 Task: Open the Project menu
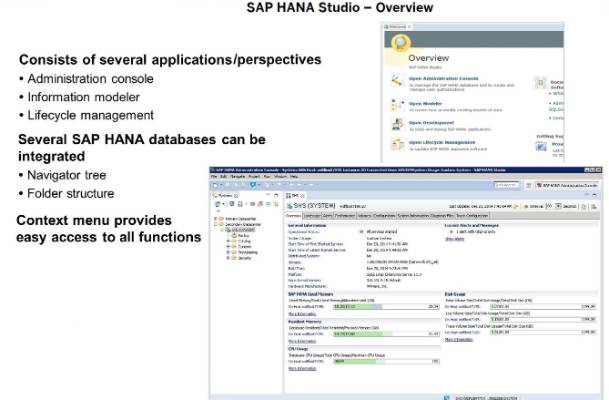point(254,177)
